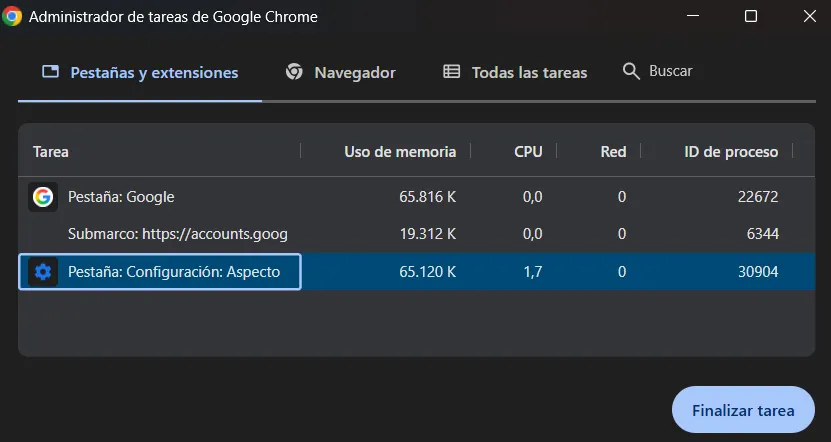Sort by the CPU column header
The width and height of the screenshot is (831, 442).
(x=528, y=152)
